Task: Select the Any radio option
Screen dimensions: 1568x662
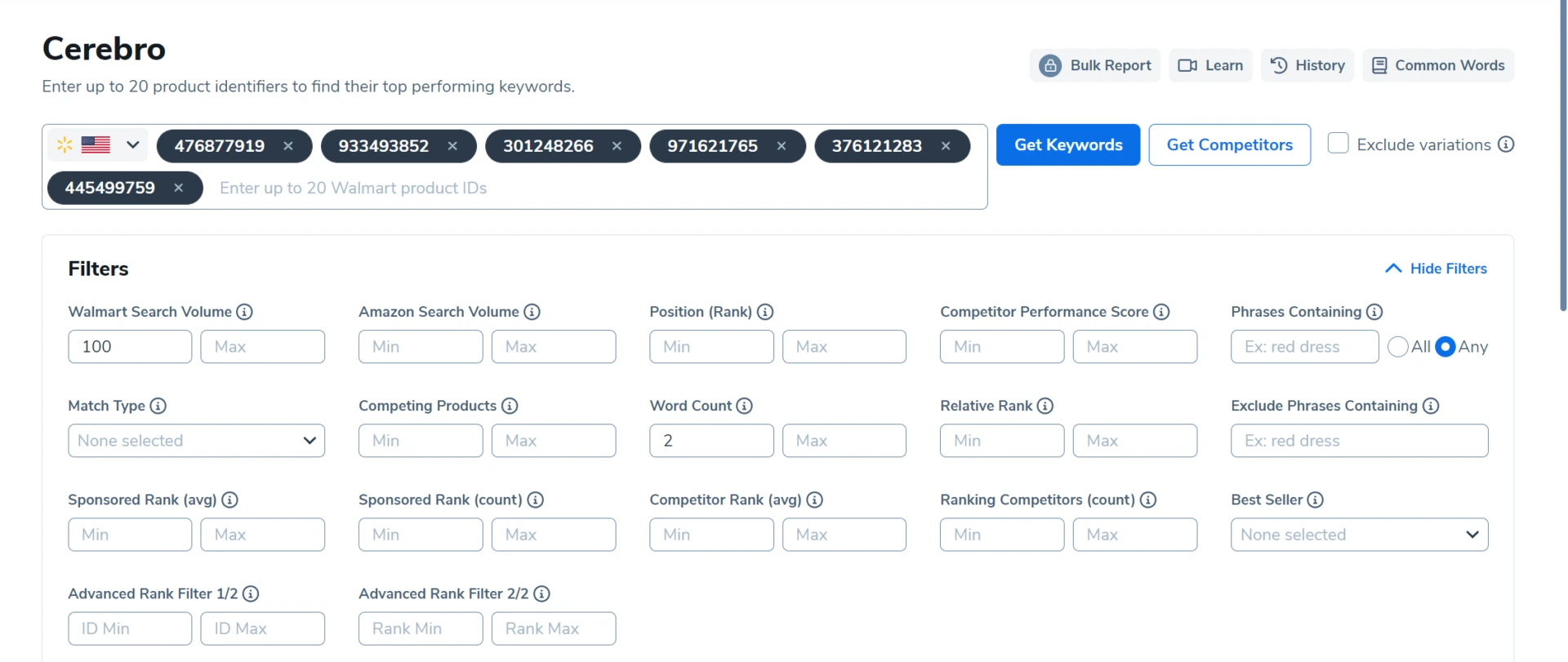Action: tap(1445, 347)
